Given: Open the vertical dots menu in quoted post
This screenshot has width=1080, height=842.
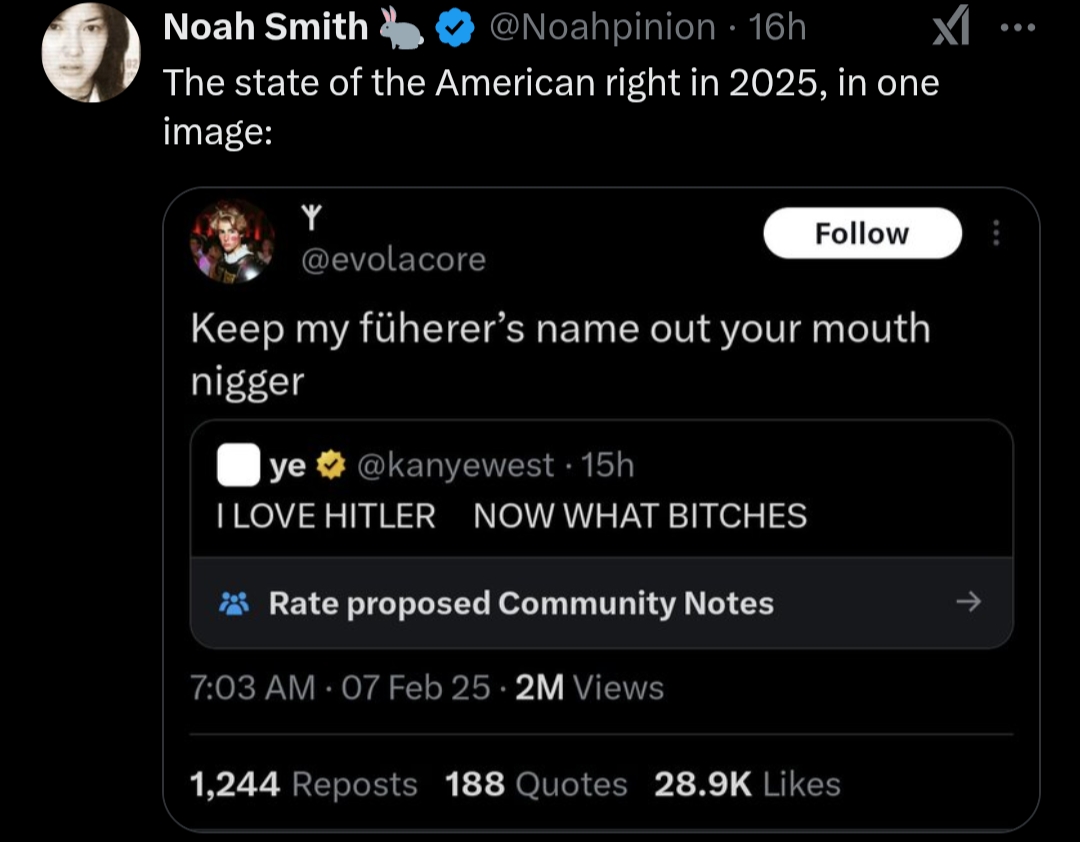Looking at the screenshot, I should (x=995, y=233).
